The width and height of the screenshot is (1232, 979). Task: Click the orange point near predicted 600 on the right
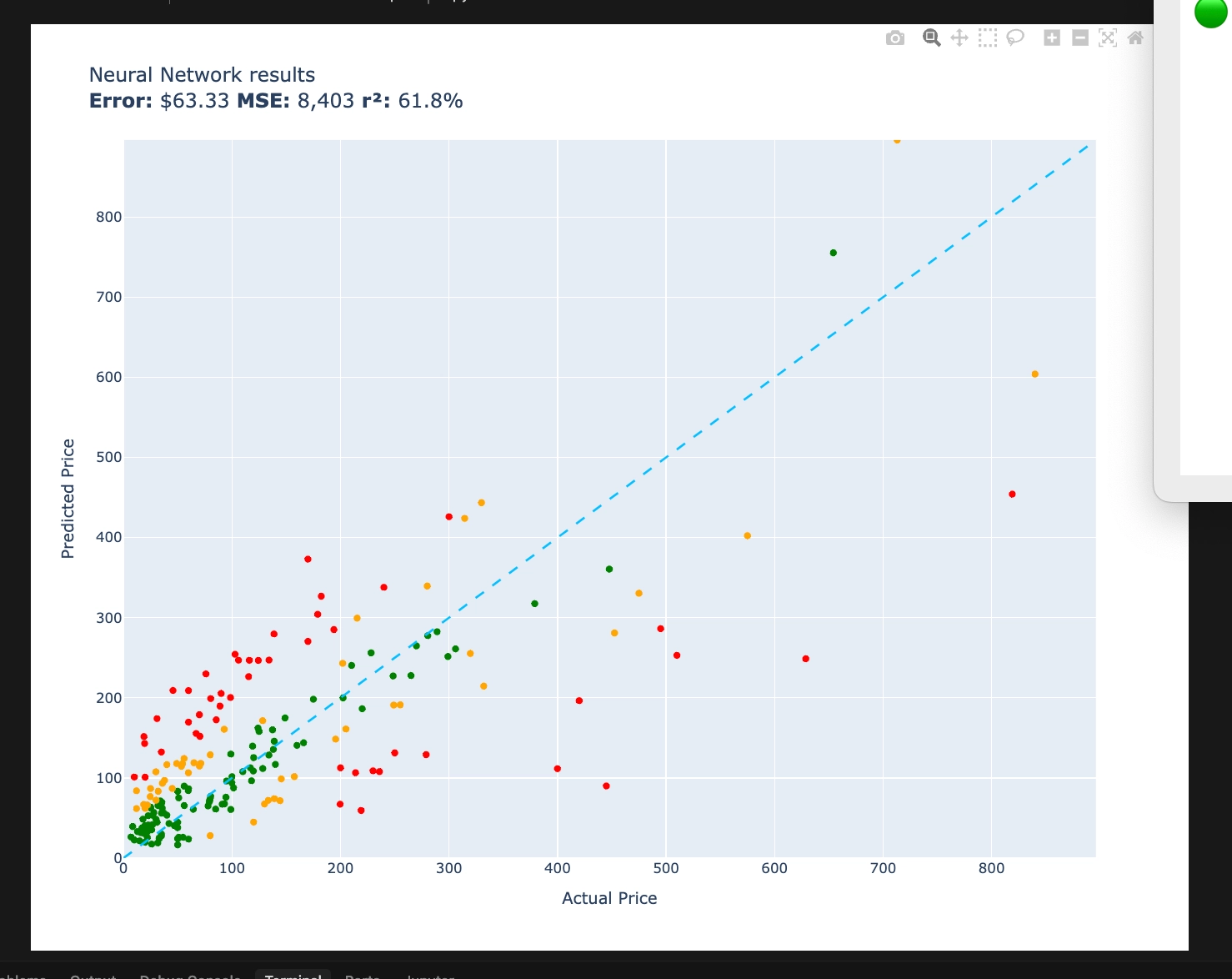pos(1035,374)
